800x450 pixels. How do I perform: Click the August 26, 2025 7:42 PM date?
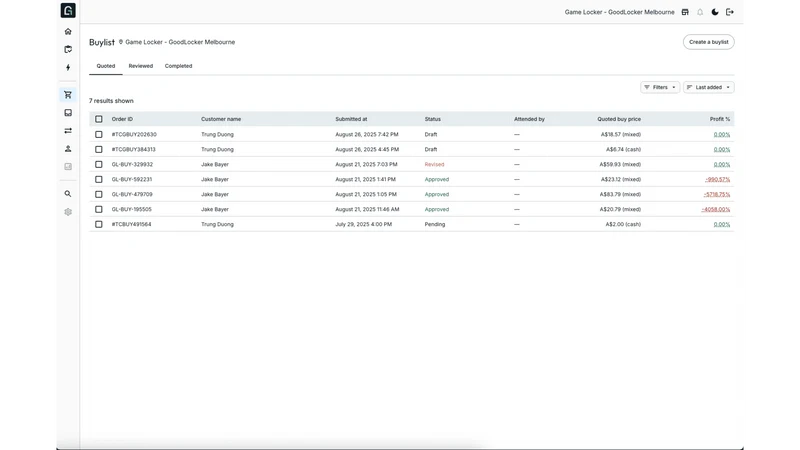(367, 134)
